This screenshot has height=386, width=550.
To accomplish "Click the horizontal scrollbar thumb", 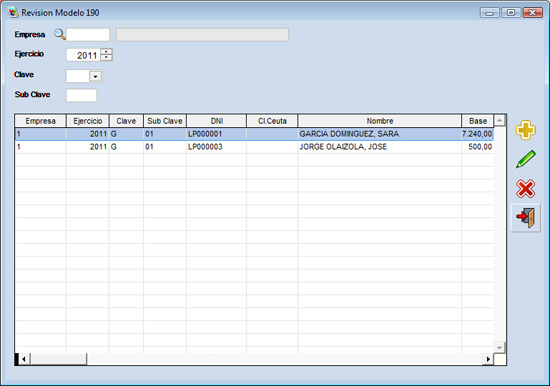I will click(58, 359).
